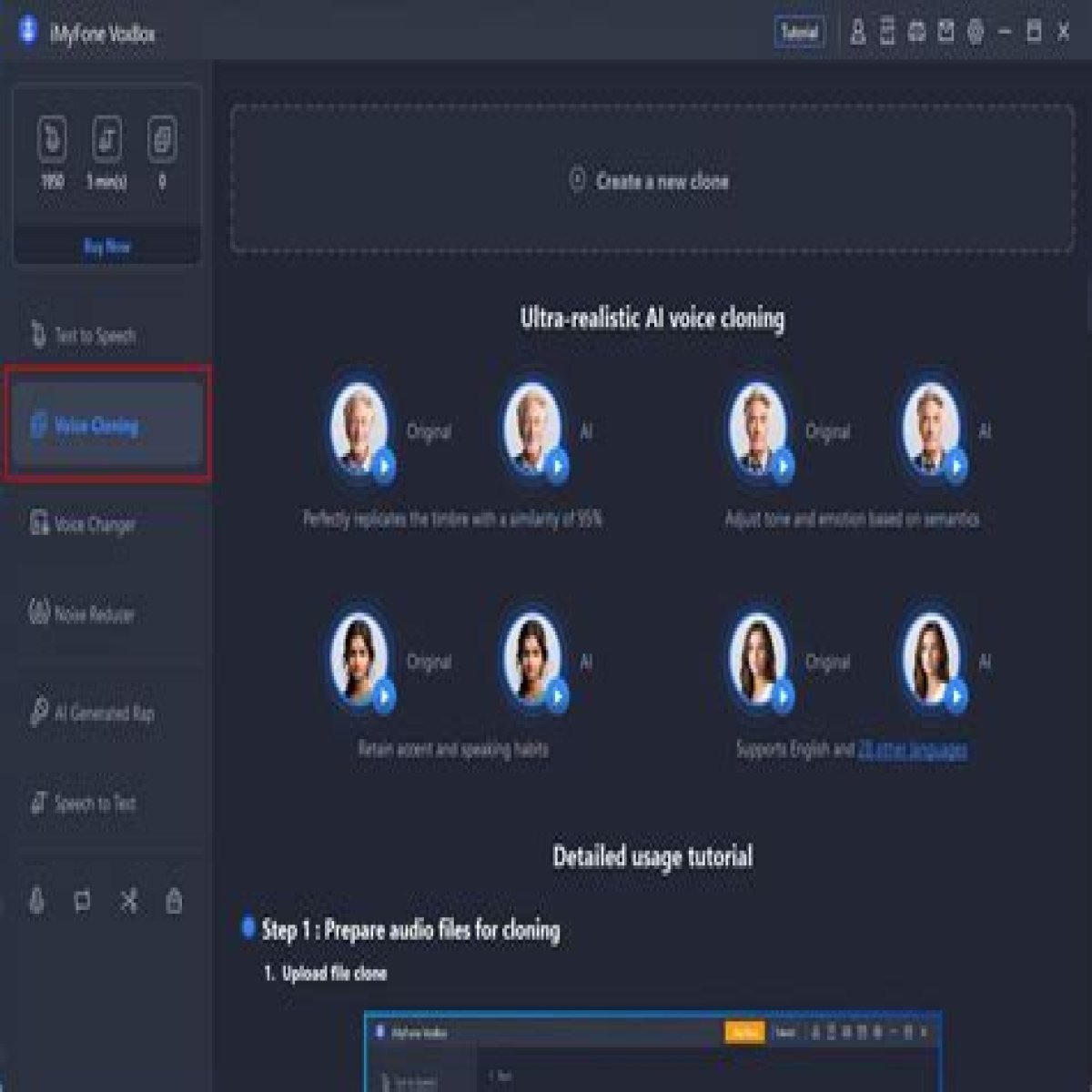
Task: Click the tutorial screenshot under Upload file clone
Action: 652,1051
